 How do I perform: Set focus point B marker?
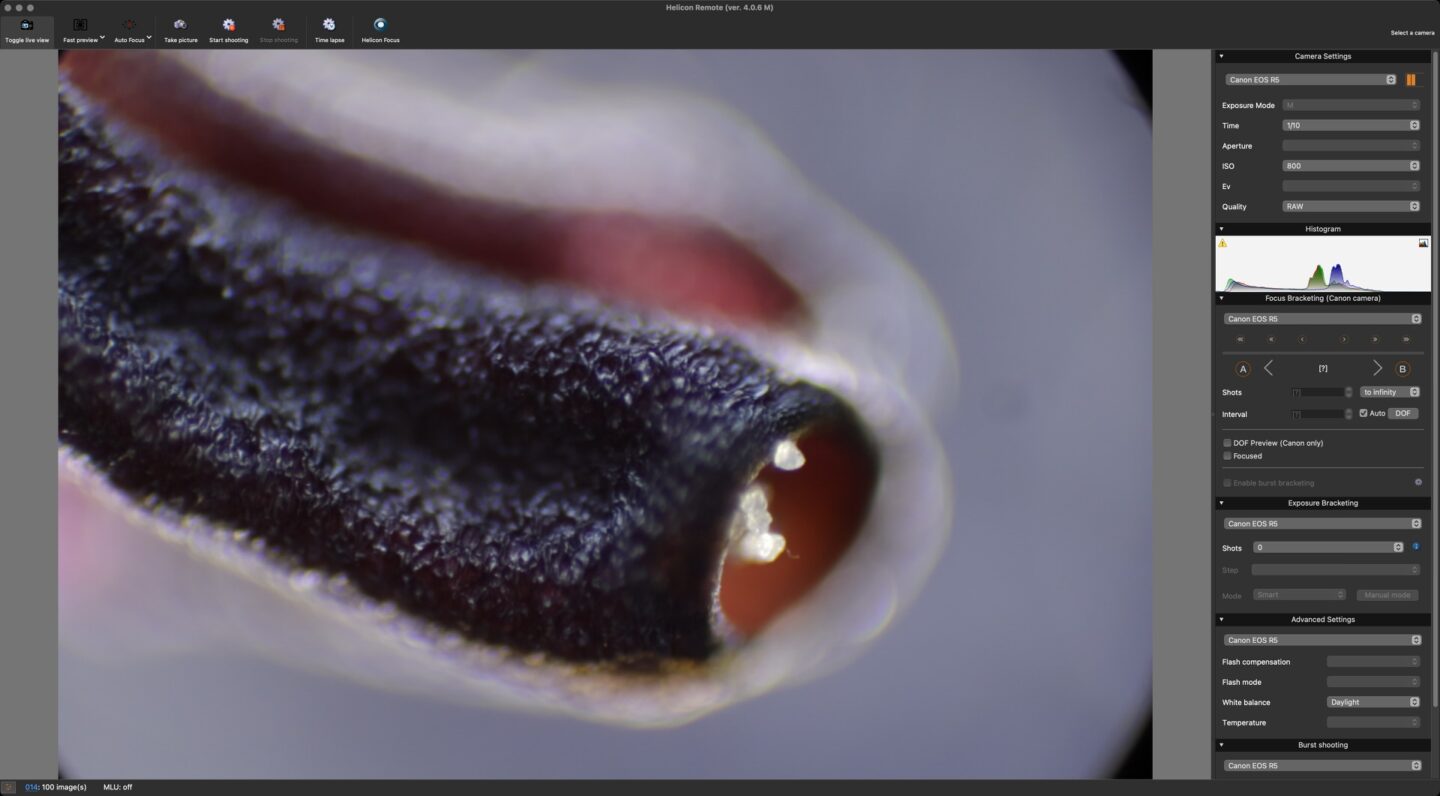(x=1402, y=369)
